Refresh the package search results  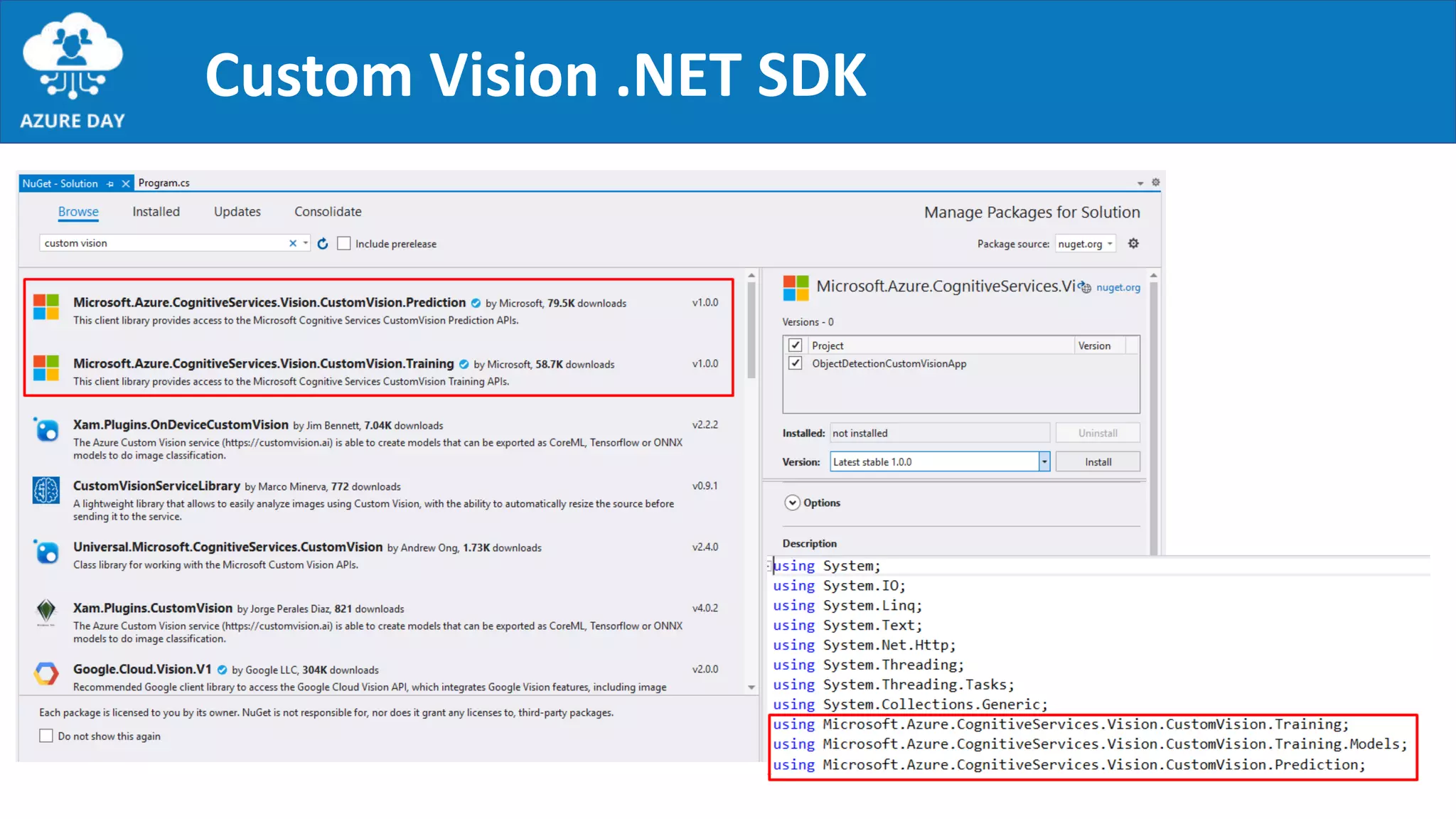pyautogui.click(x=323, y=244)
